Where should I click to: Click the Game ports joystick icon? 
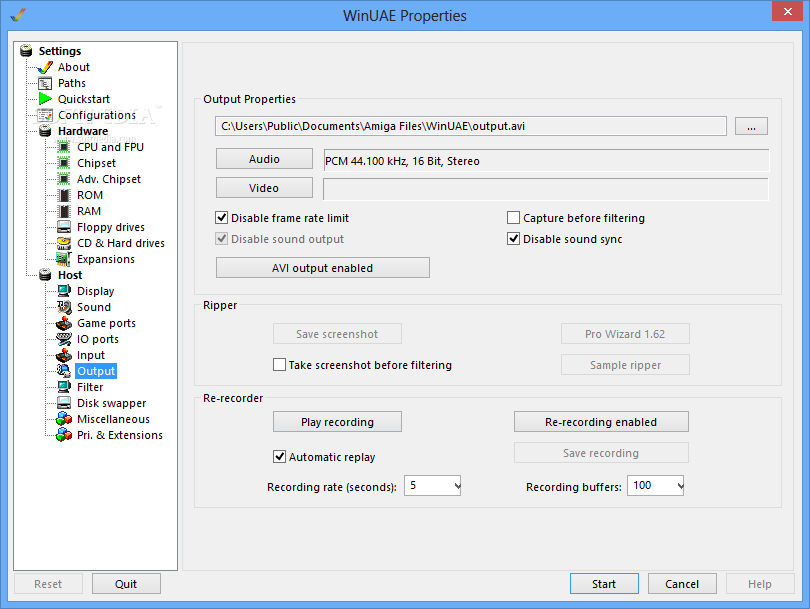64,323
